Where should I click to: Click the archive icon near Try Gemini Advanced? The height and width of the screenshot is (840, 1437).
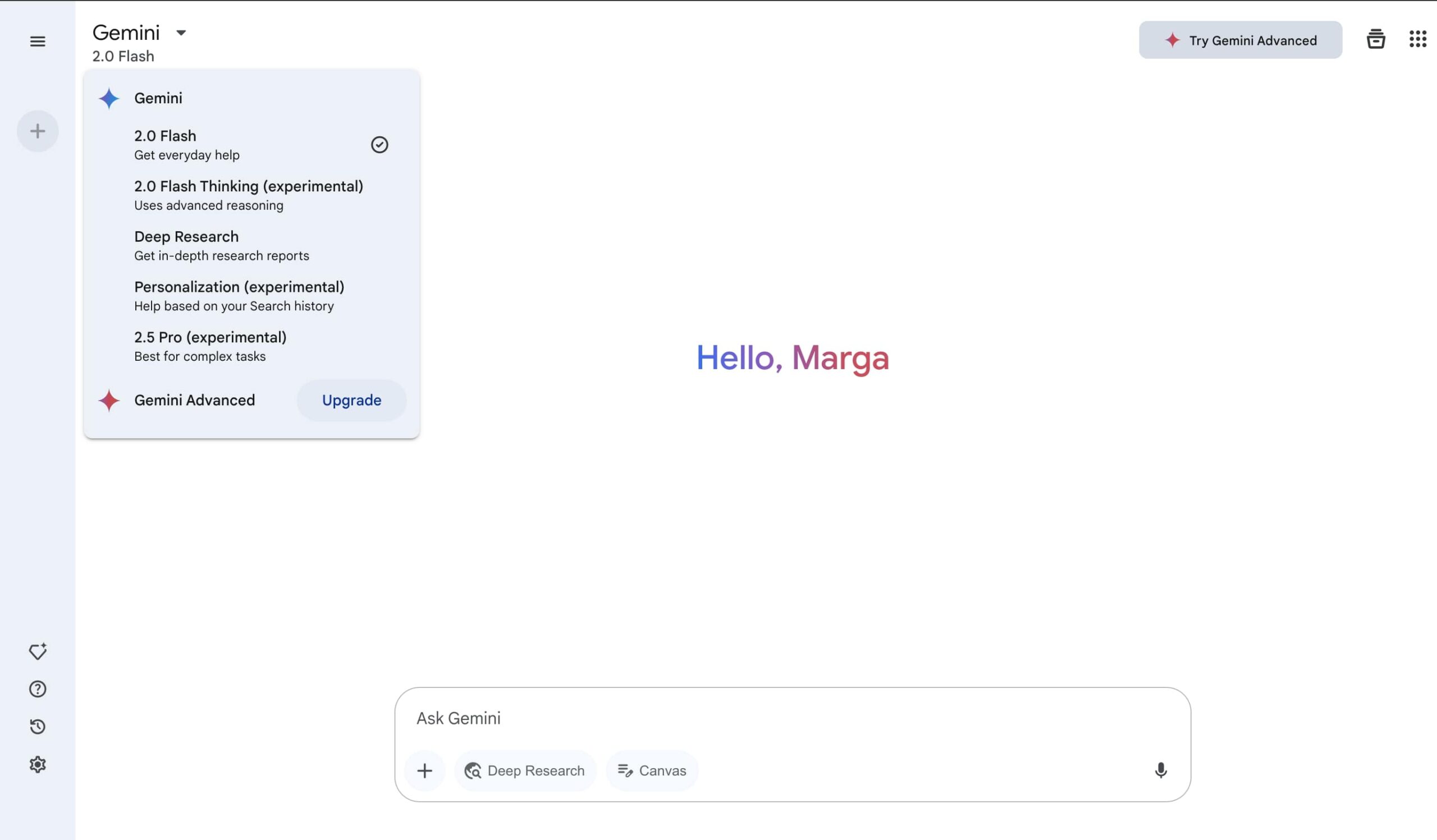1376,39
